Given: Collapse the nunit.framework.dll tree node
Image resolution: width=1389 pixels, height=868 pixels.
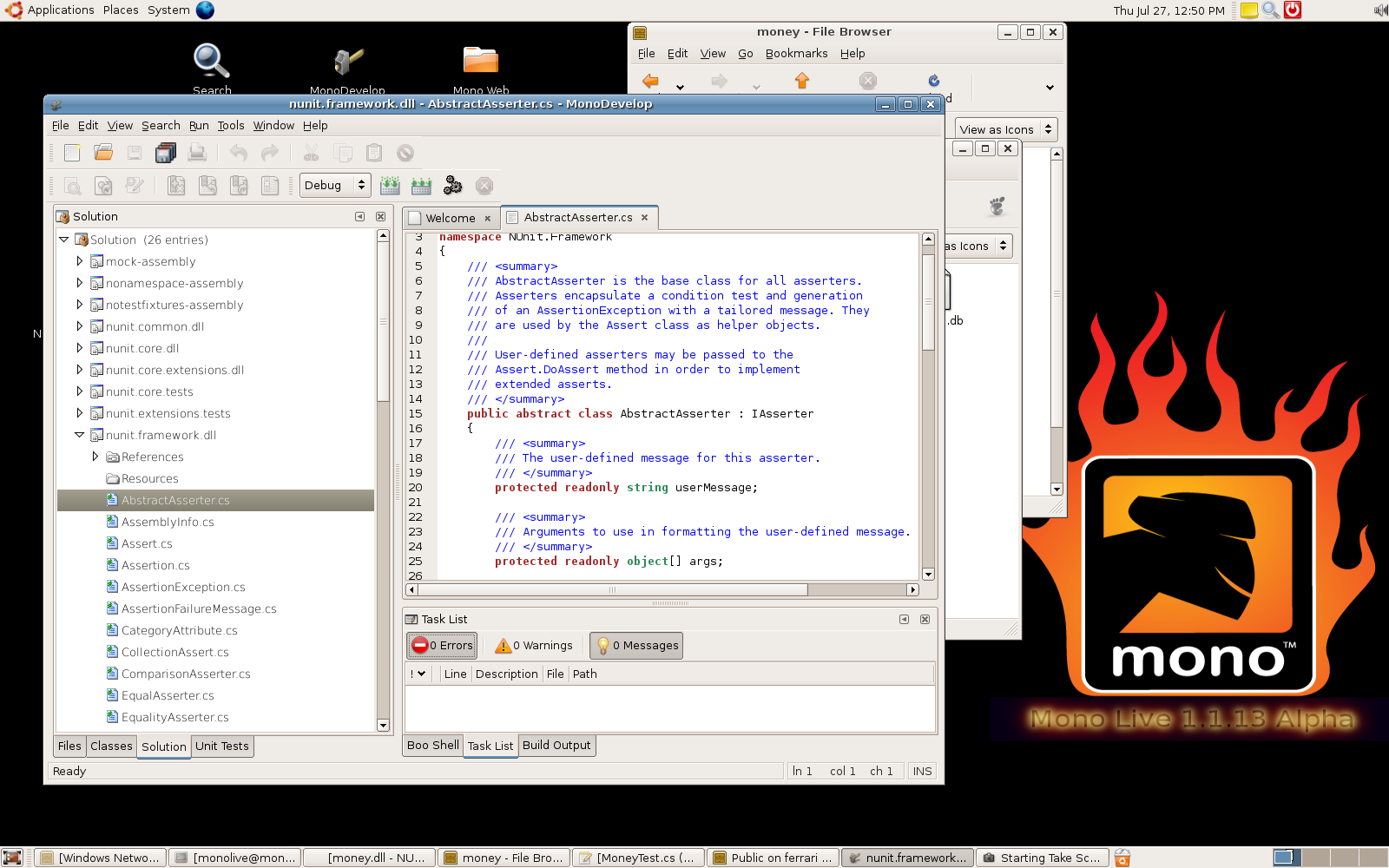Looking at the screenshot, I should click(80, 435).
